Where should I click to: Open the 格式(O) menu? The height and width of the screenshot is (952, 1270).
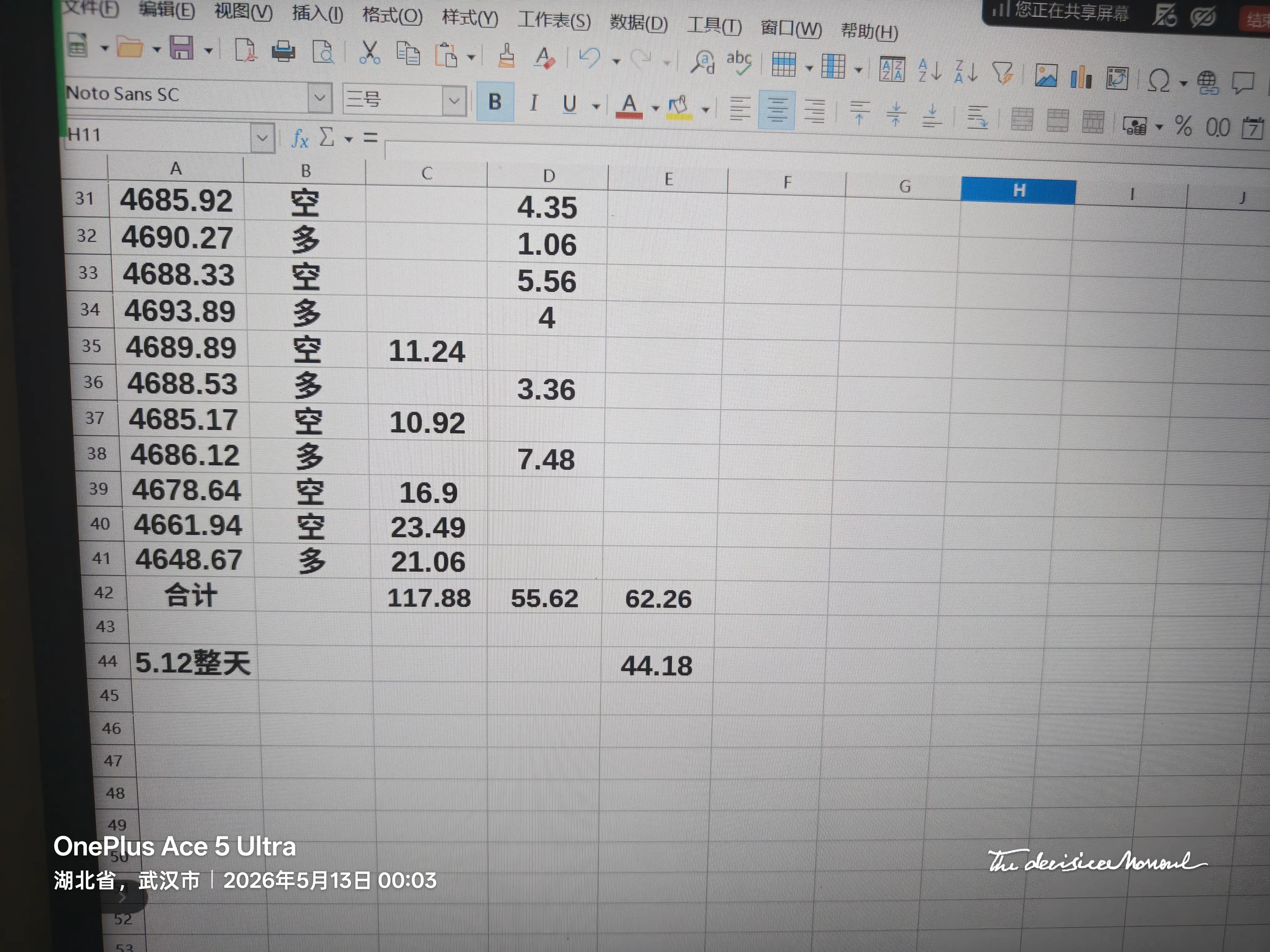click(392, 15)
